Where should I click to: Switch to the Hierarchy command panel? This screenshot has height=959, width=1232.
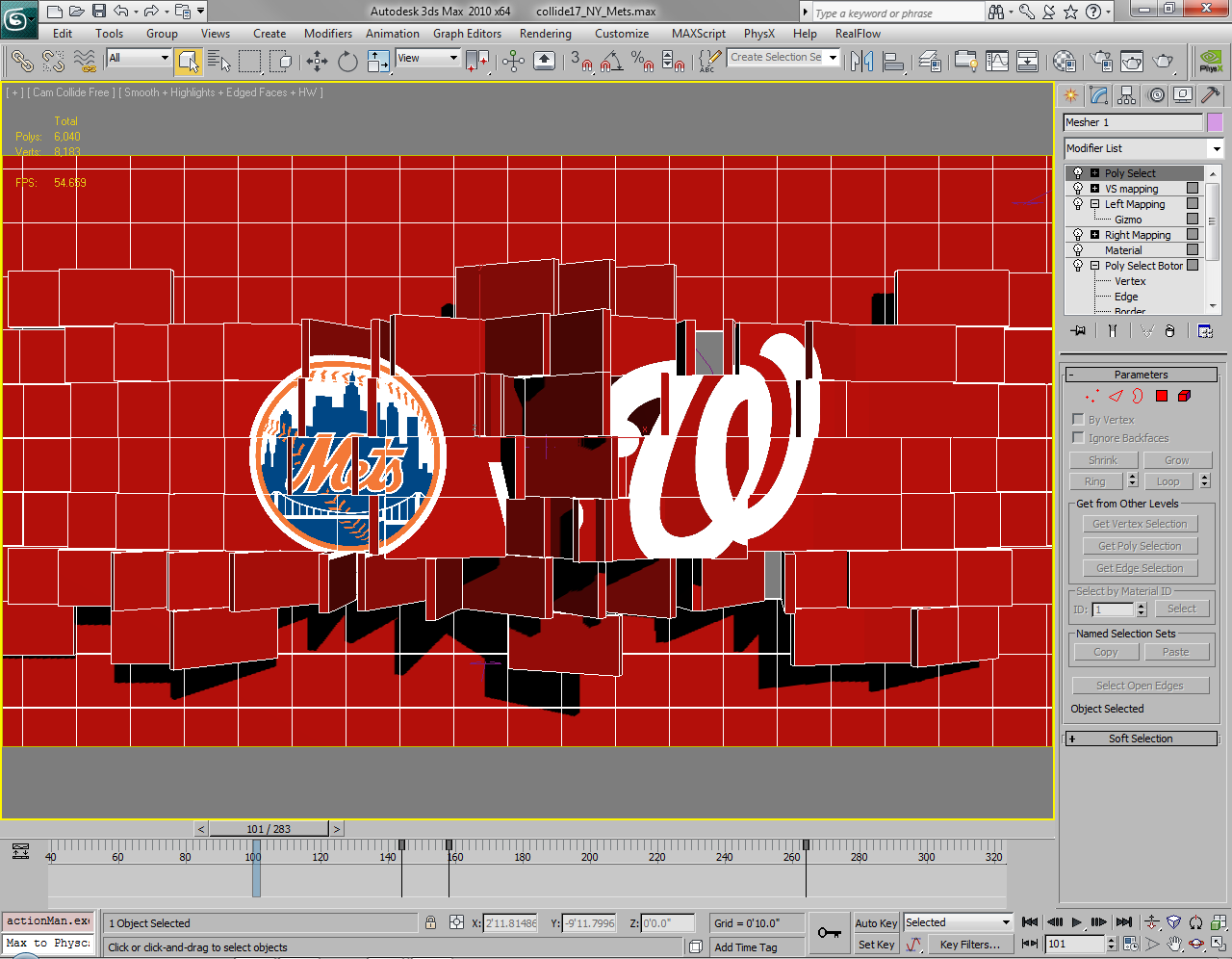pyautogui.click(x=1127, y=94)
